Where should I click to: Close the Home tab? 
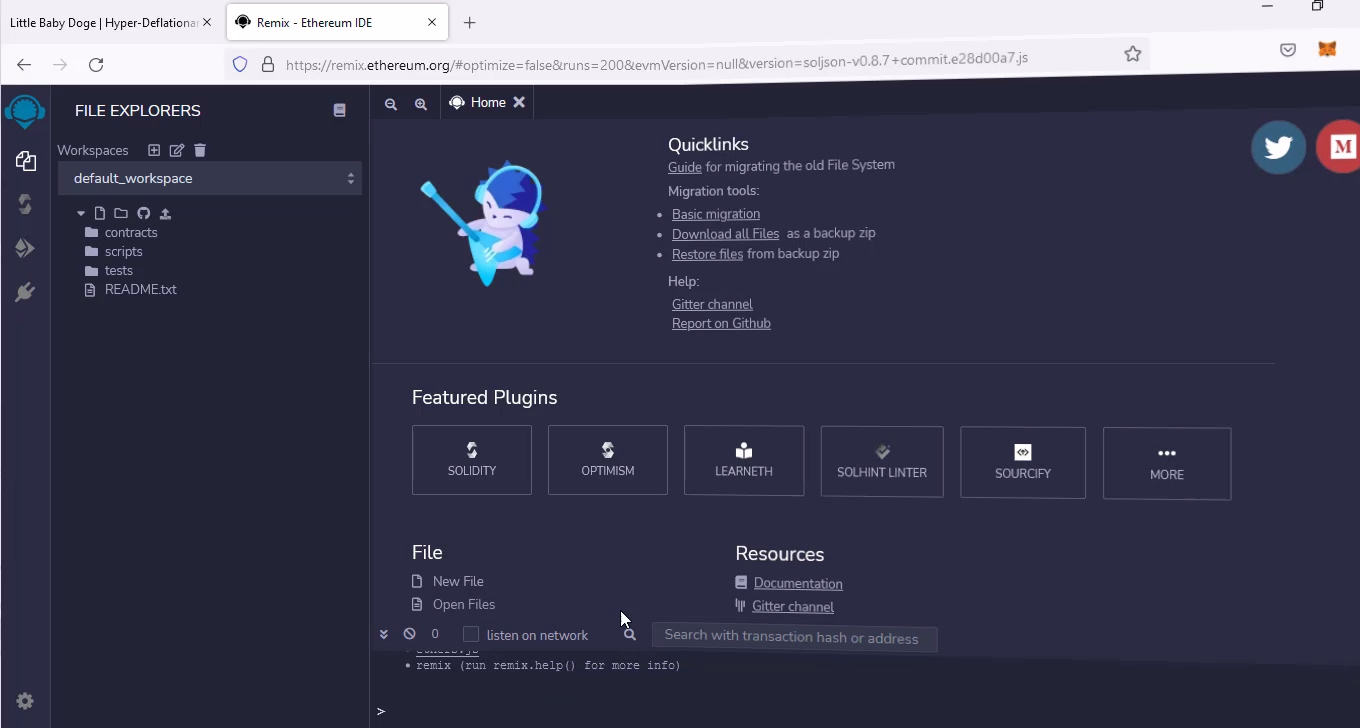[x=519, y=102]
